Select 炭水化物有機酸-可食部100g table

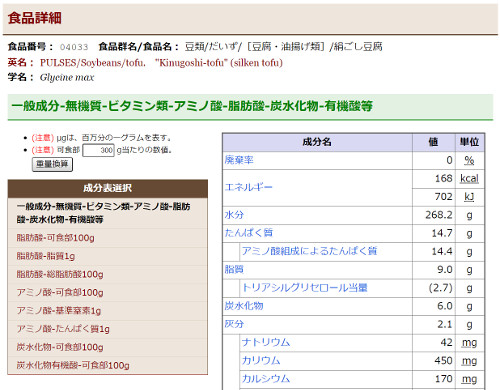click(x=73, y=365)
